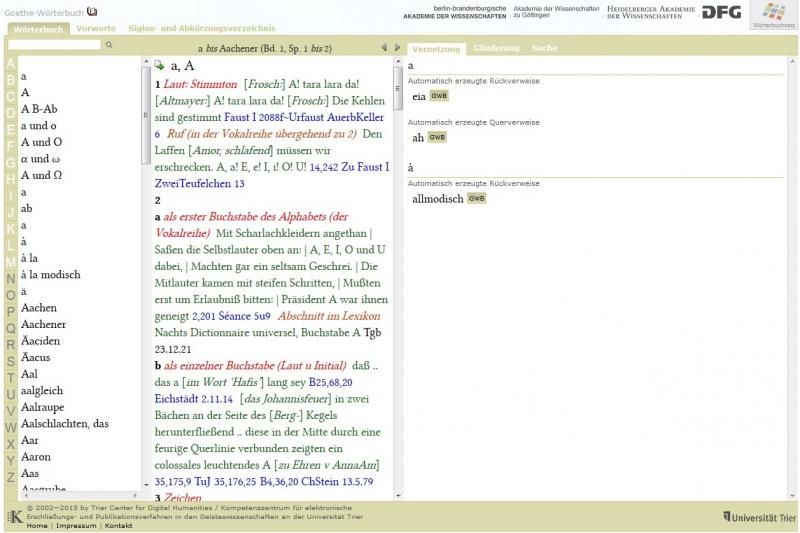Click GWB badge next to 'allmodisch'

(x=477, y=198)
